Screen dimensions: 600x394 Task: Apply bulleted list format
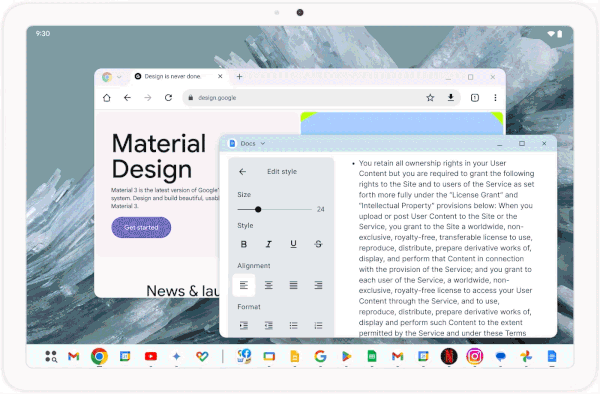point(293,326)
